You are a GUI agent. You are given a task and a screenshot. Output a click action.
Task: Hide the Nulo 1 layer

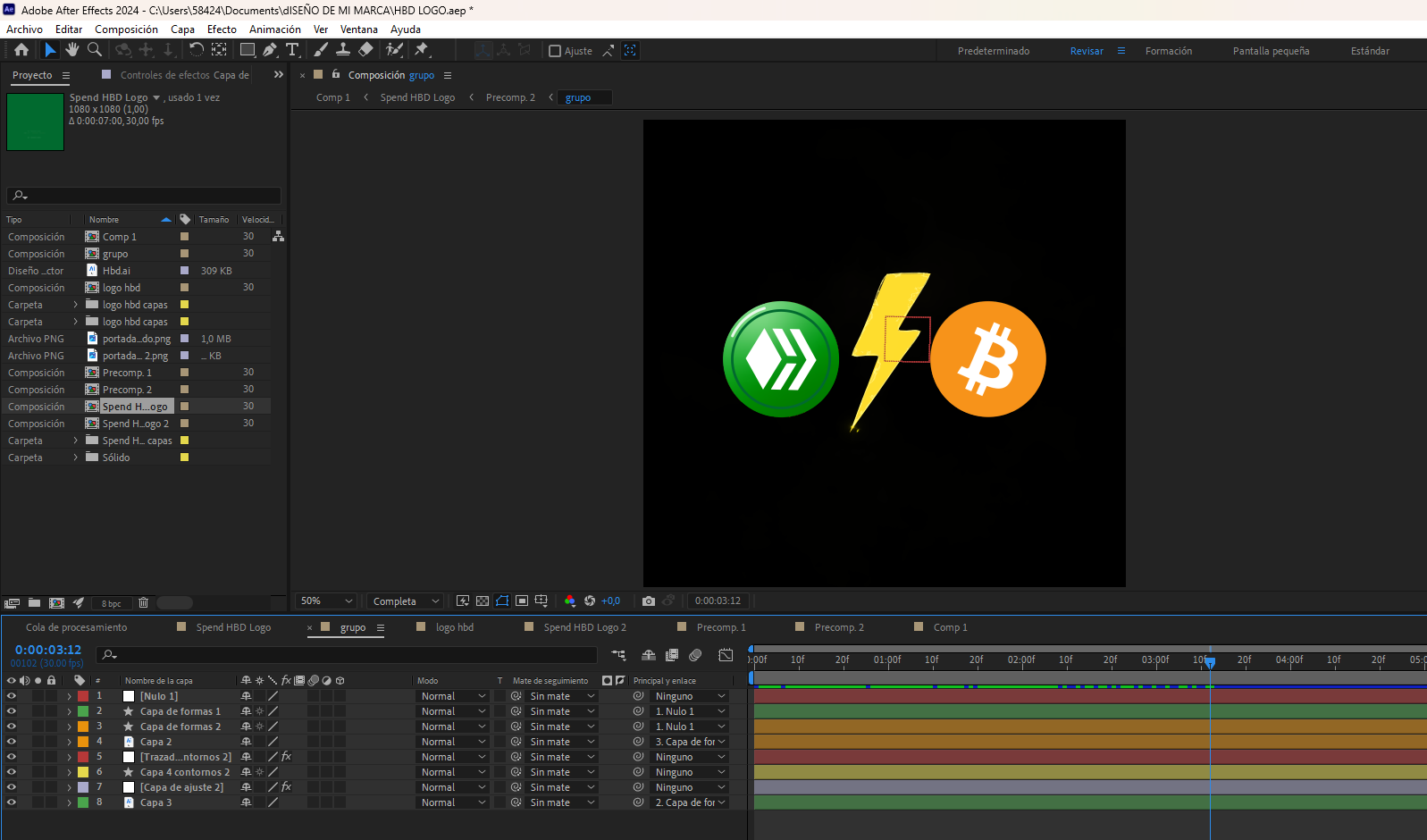click(12, 696)
